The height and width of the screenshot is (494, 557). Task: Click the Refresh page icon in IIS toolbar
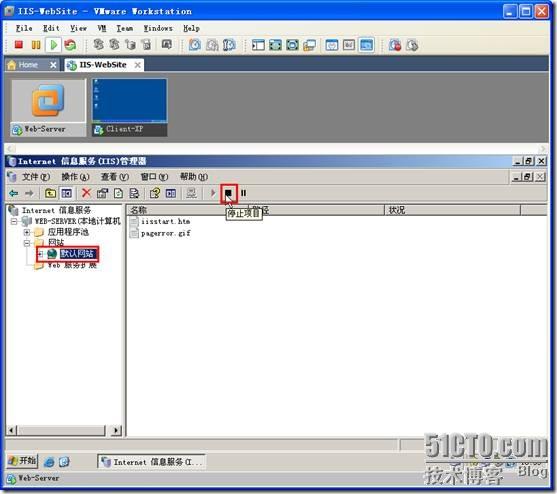pos(118,193)
